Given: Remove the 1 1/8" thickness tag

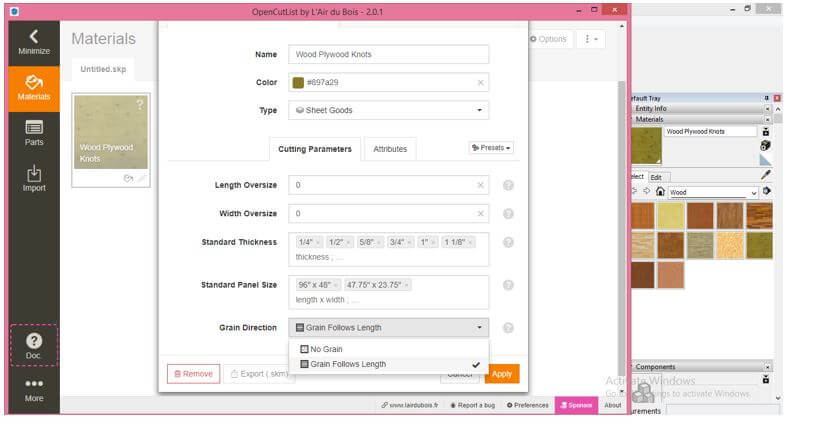Looking at the screenshot, I should tap(470, 242).
